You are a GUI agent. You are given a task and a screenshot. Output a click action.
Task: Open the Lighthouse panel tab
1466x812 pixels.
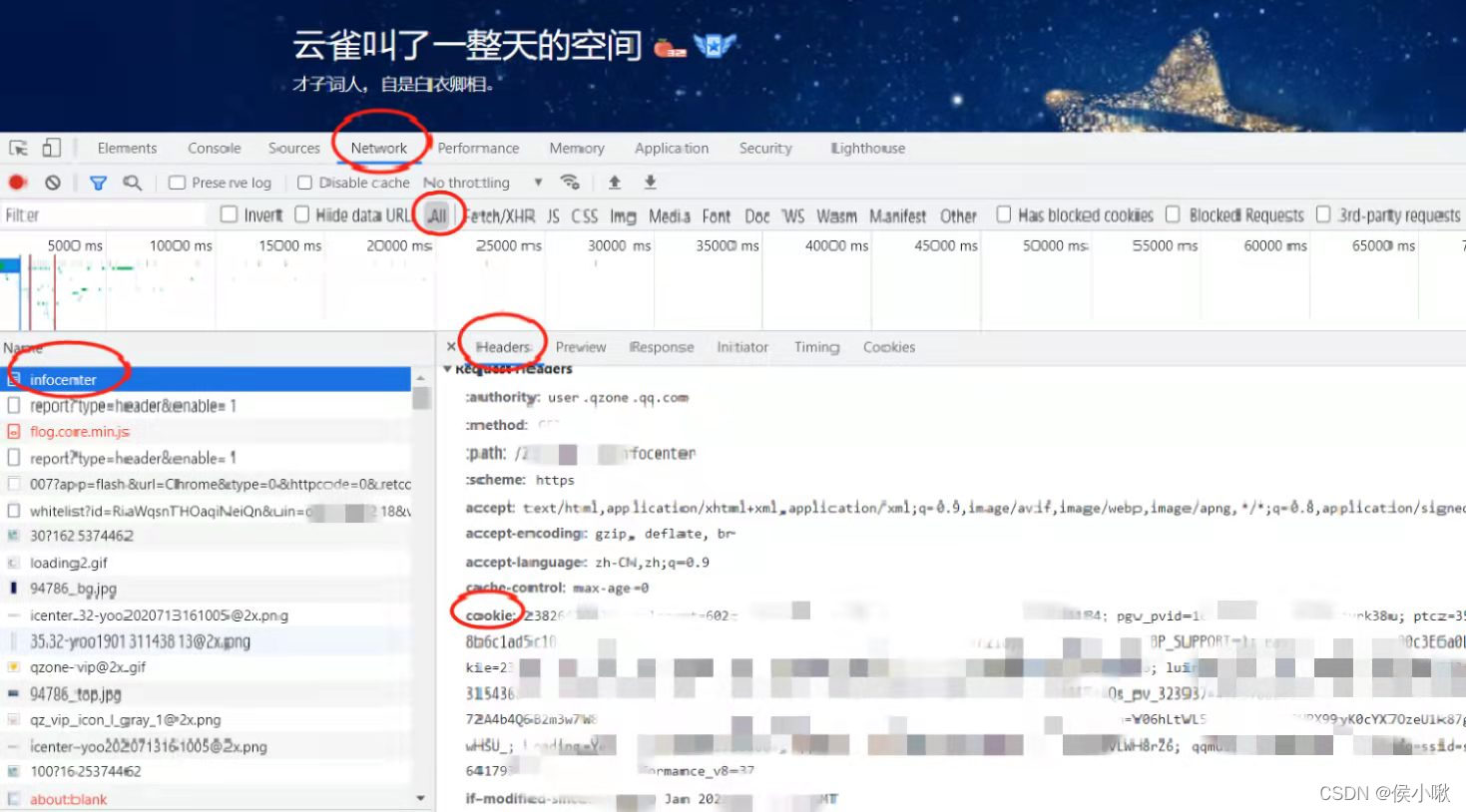(868, 149)
